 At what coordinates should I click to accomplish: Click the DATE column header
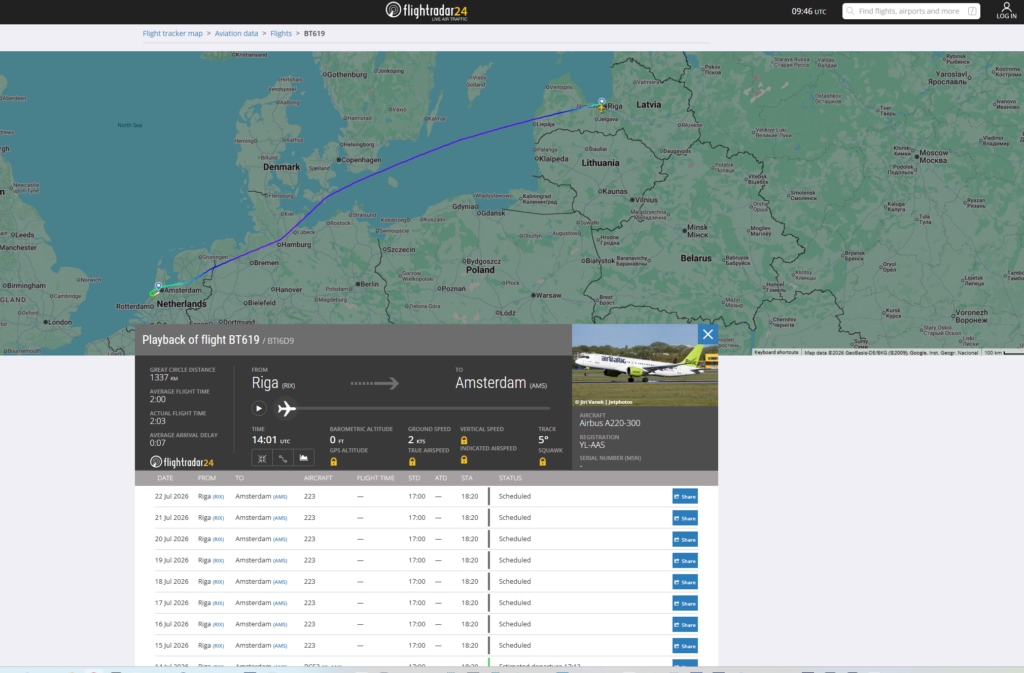165,478
